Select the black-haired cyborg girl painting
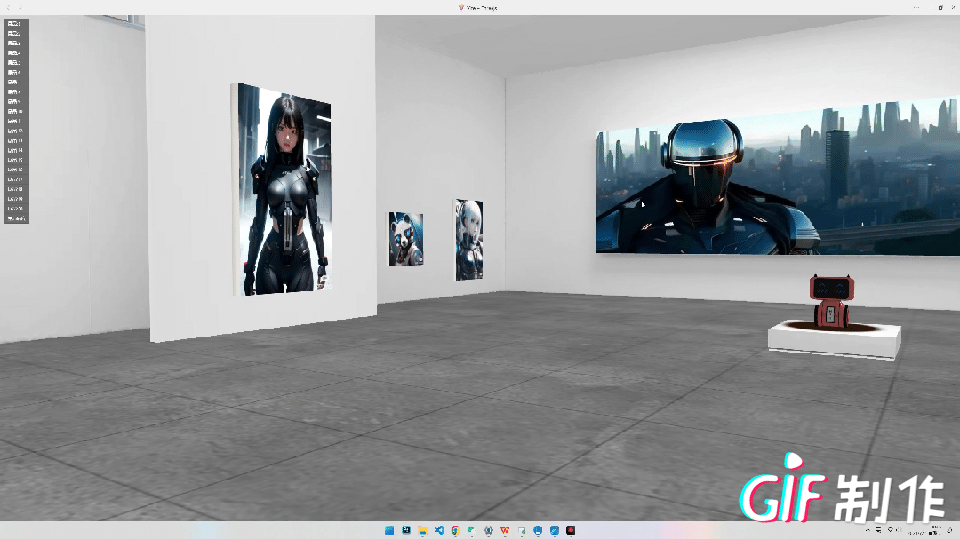960x539 pixels. [x=283, y=190]
